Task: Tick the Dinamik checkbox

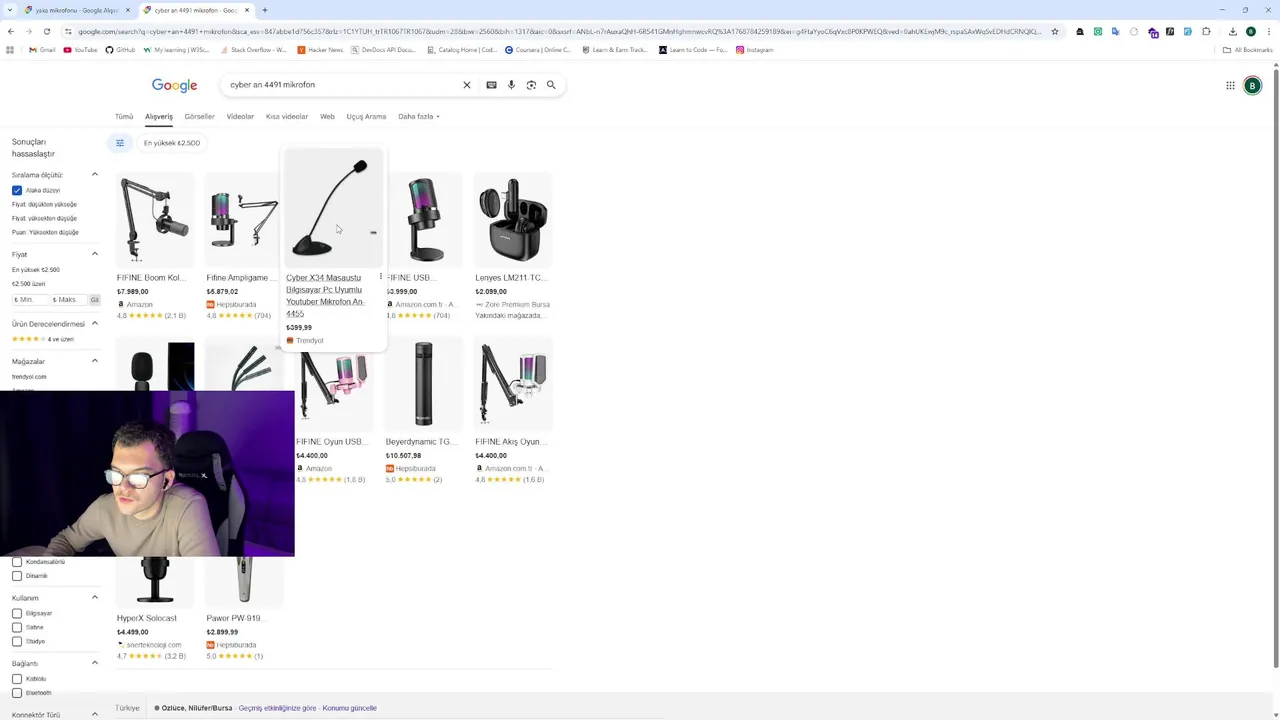Action: tap(17, 576)
